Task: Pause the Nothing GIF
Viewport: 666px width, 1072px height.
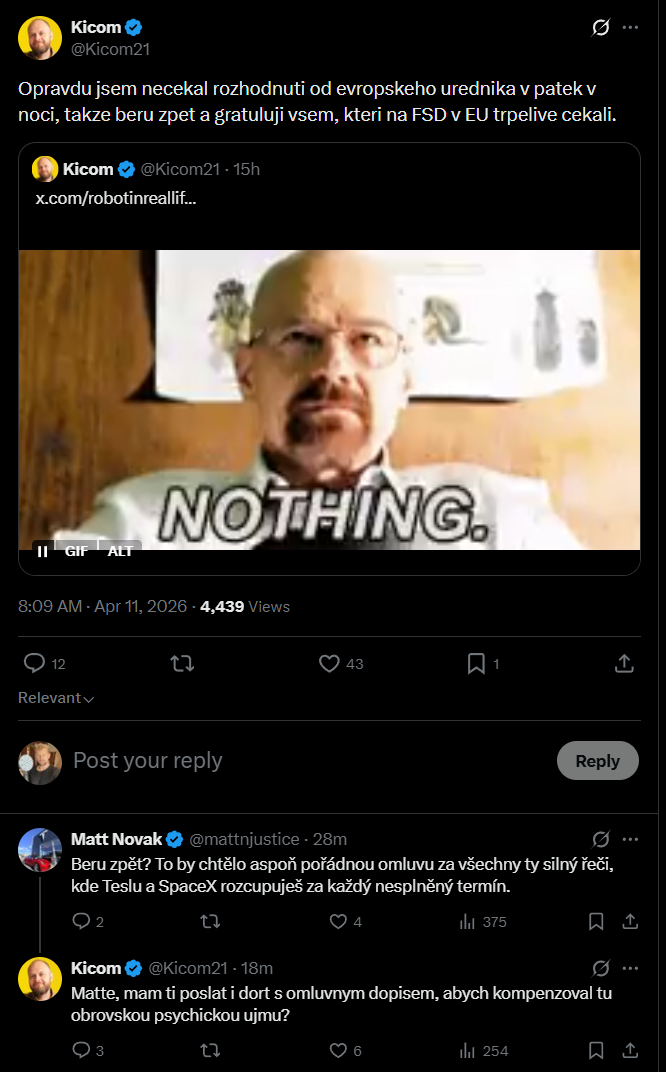Action: pos(43,550)
